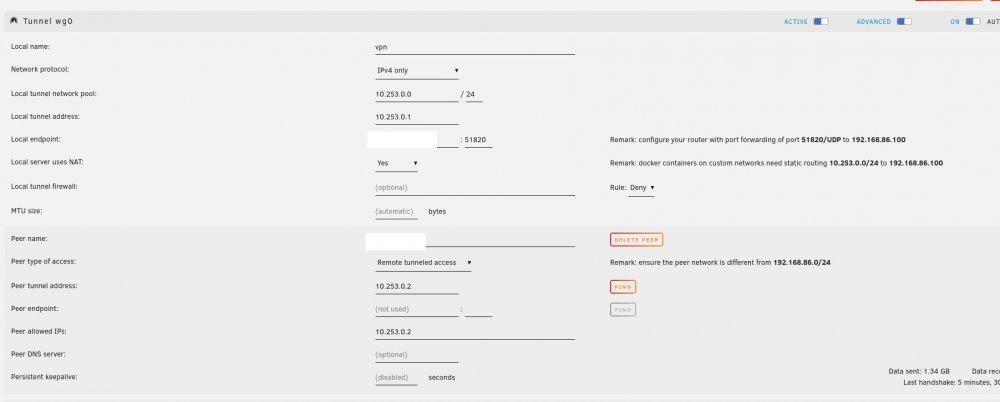Screen dimensions: 1000x402
Task: Click the Network protocol label
Action: tap(40, 69)
